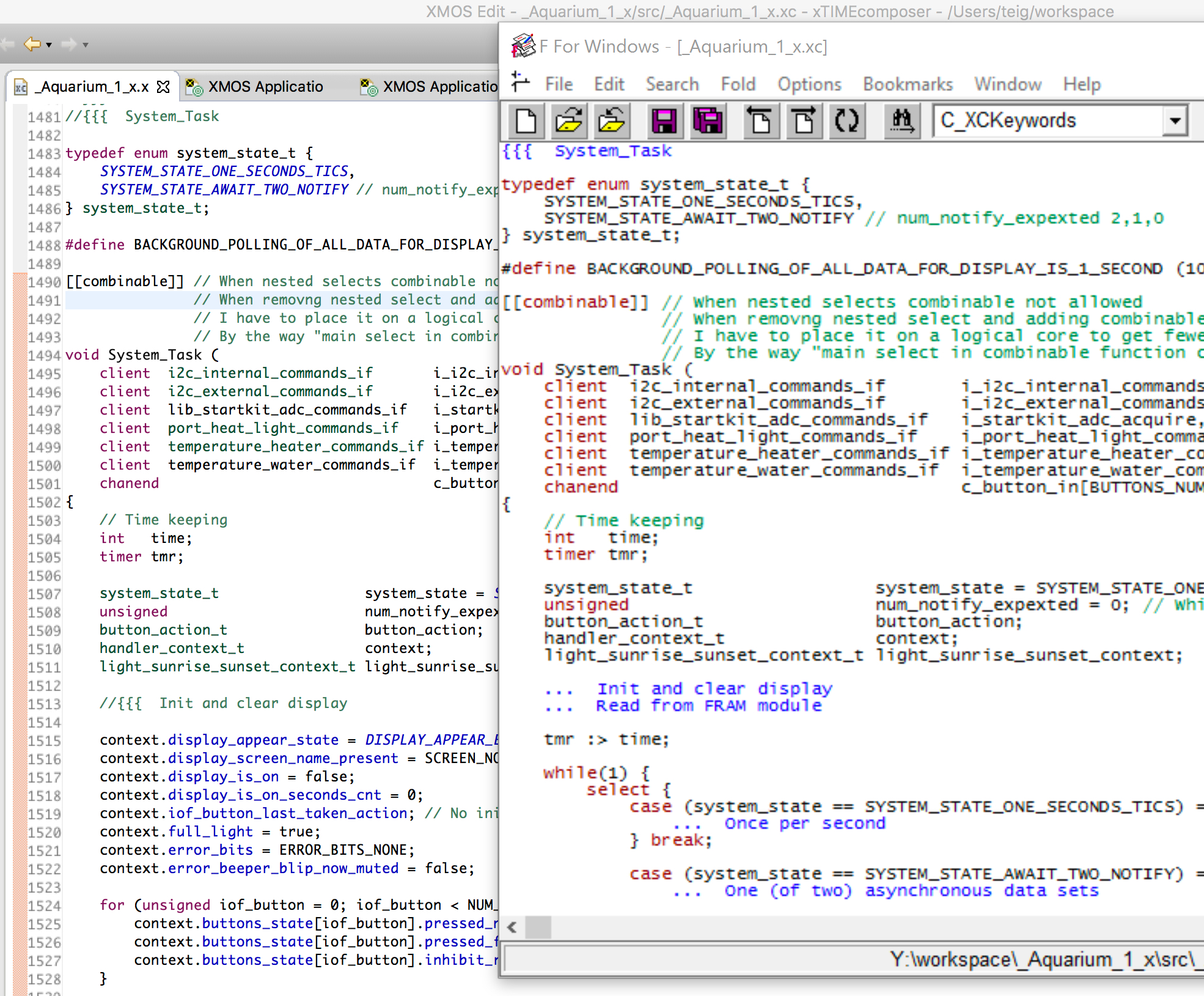
Task: Click 'void System_Task (' on line 1494
Action: tap(142, 355)
